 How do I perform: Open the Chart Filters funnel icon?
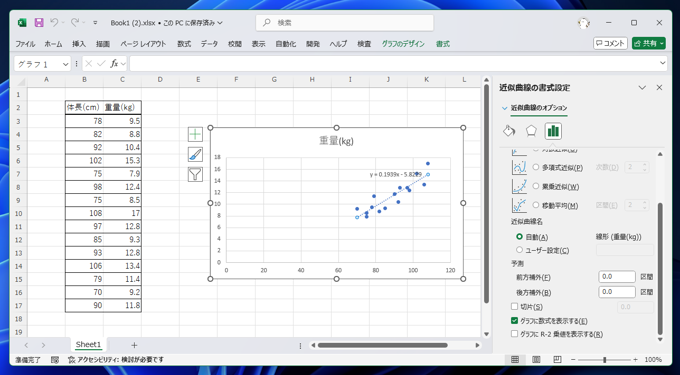(x=195, y=174)
